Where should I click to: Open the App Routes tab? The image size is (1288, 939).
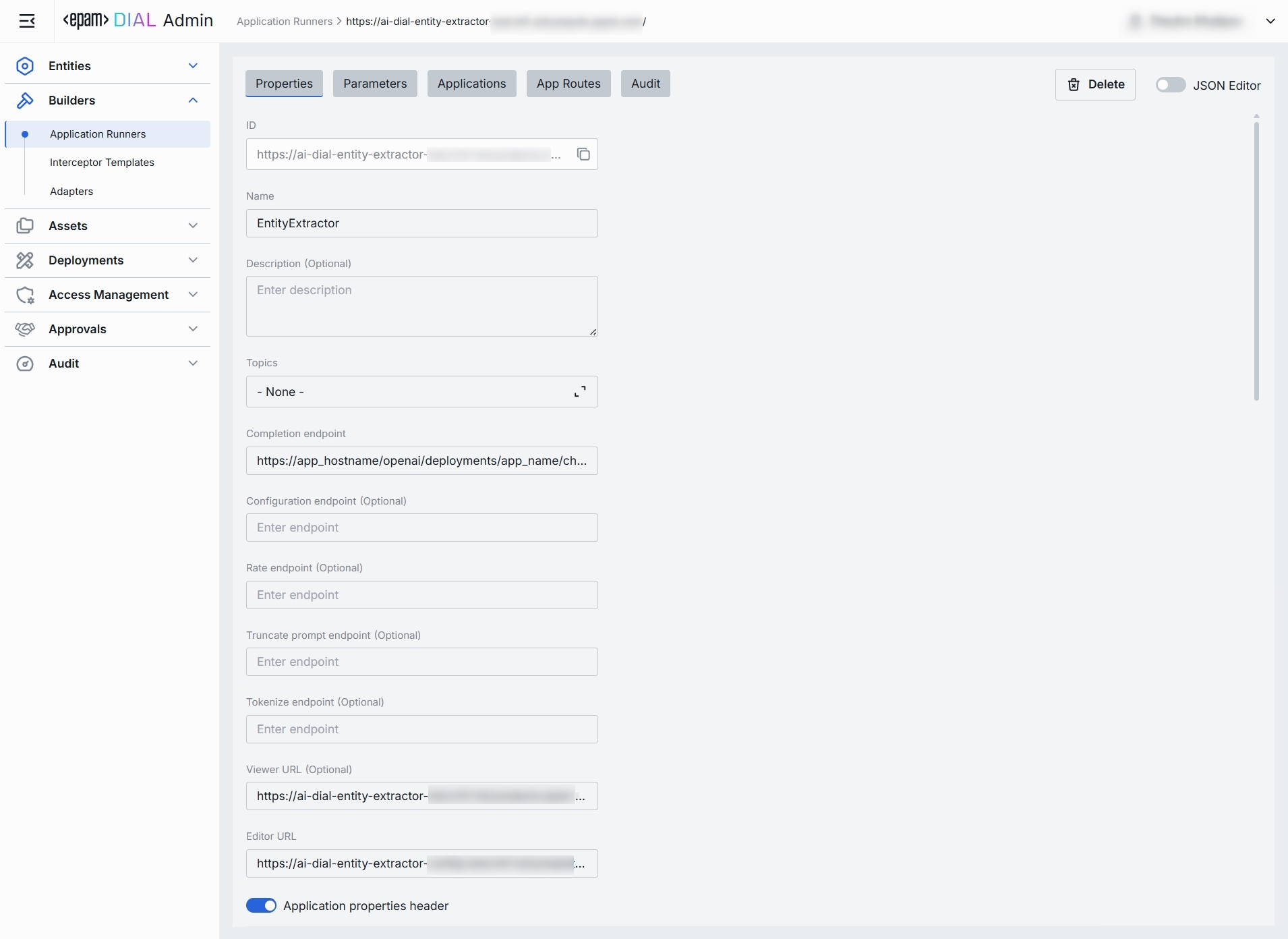tap(568, 84)
